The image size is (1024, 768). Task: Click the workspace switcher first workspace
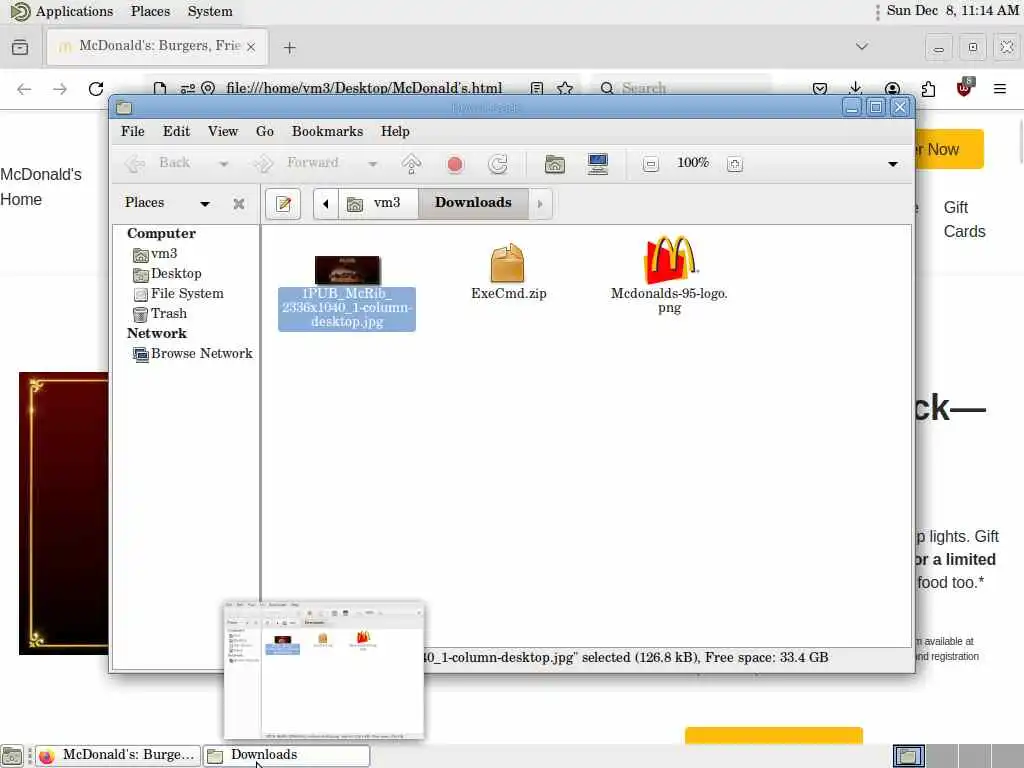point(908,756)
